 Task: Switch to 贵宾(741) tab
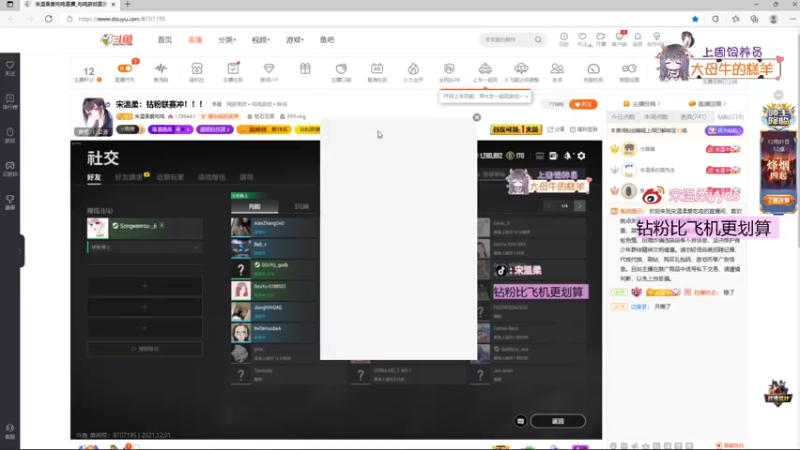click(693, 117)
